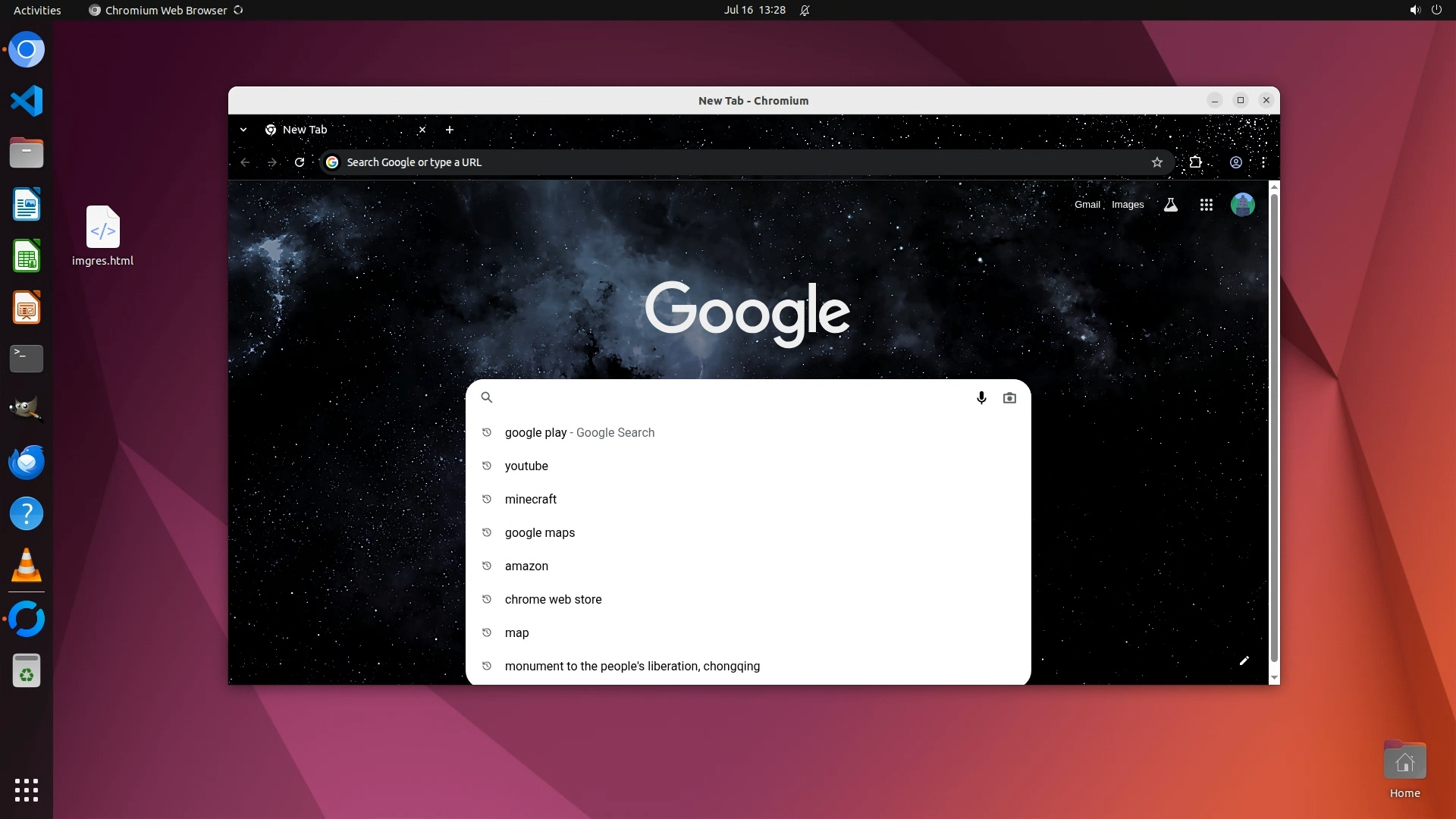Expand the tab search dropdown arrow
Viewport: 1456px width, 819px height.
[243, 130]
